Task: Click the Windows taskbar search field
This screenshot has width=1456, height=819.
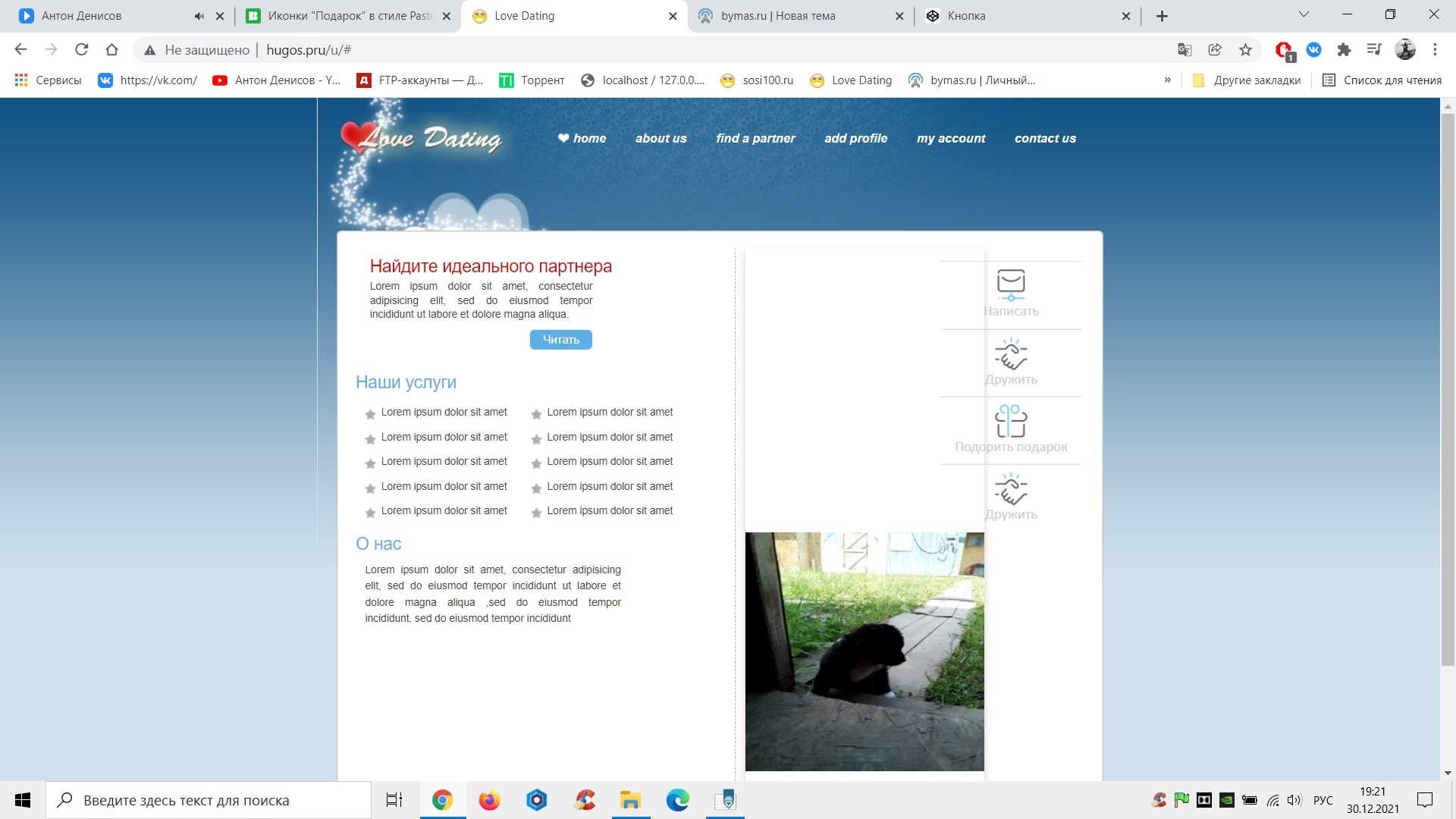Action: click(x=209, y=800)
